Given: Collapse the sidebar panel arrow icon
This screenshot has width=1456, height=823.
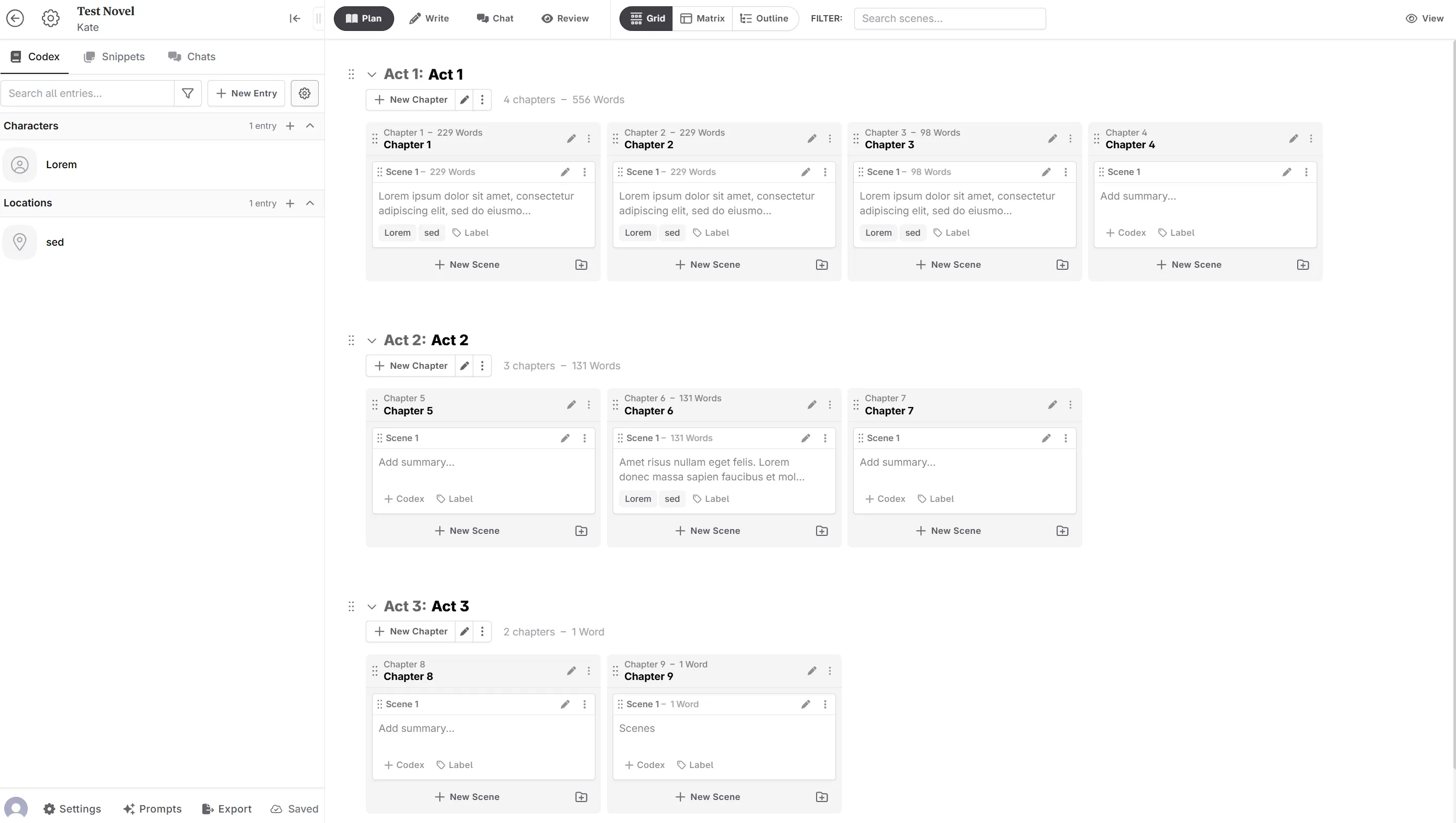Looking at the screenshot, I should tap(295, 18).
